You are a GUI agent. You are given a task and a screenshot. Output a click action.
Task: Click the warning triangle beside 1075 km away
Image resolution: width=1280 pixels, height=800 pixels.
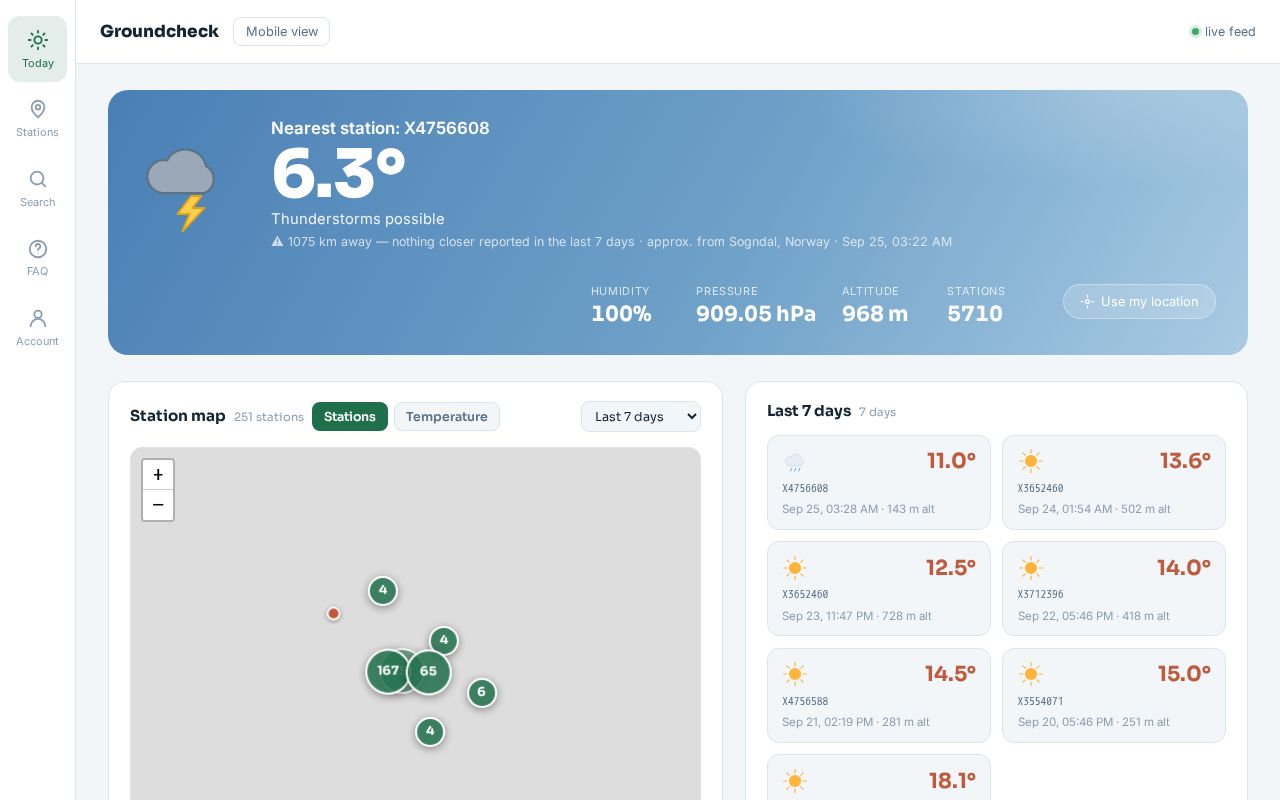point(277,242)
